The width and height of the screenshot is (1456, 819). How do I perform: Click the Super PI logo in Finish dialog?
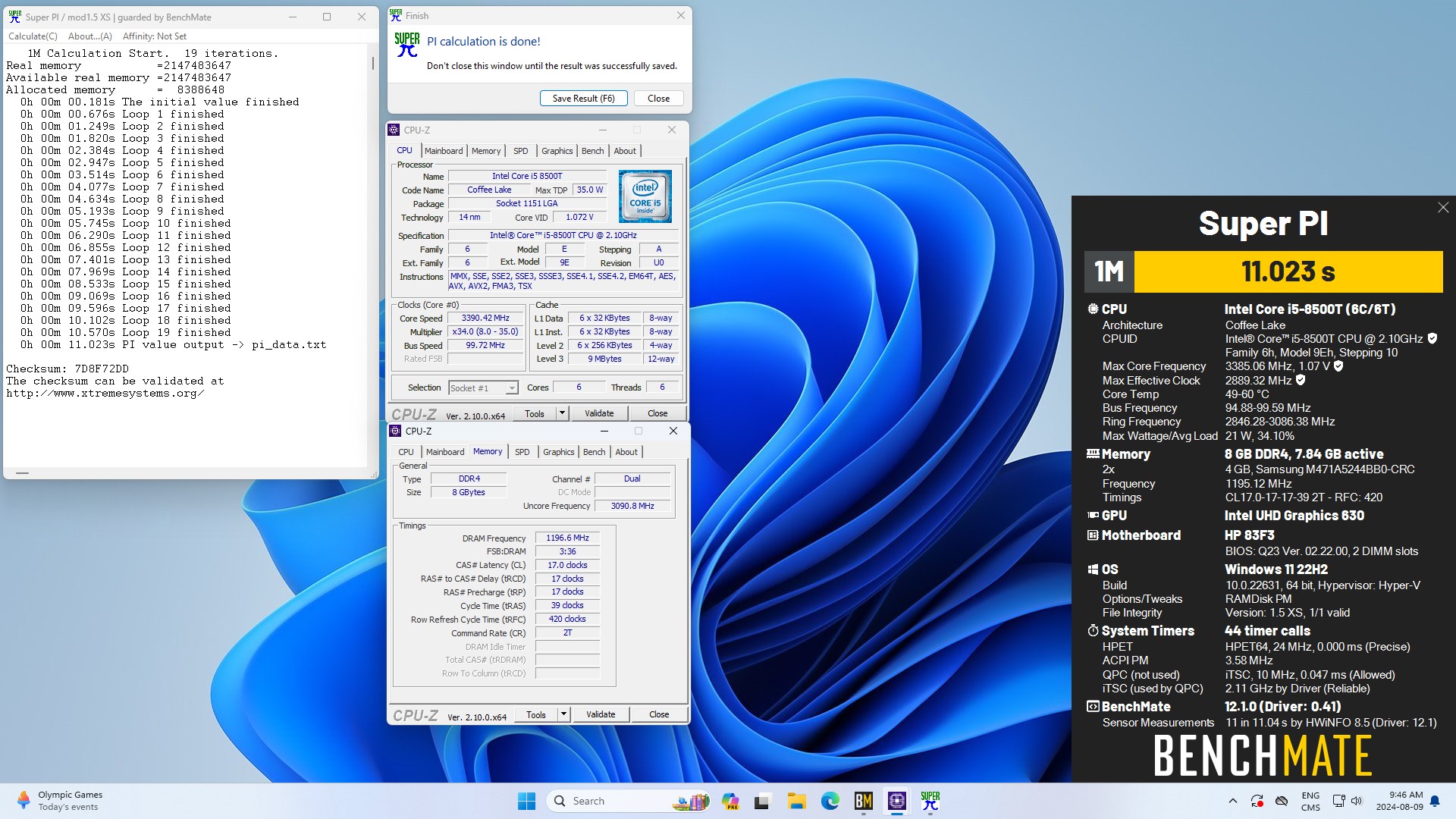(407, 45)
